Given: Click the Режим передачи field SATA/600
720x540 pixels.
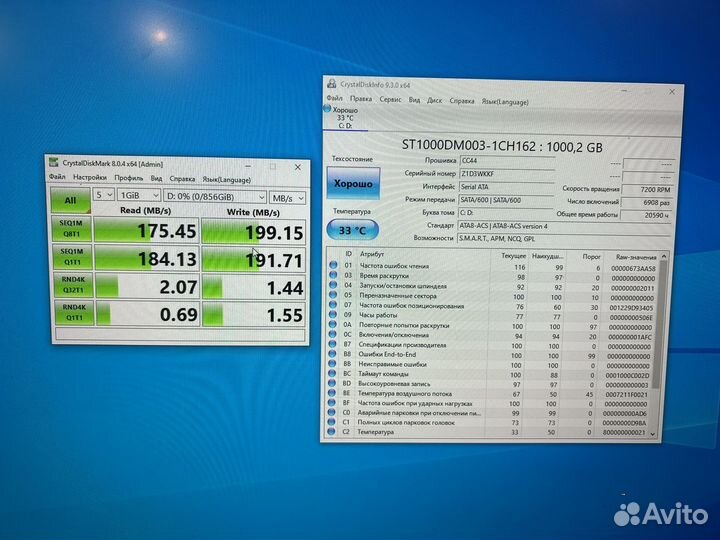Looking at the screenshot, I should coord(506,200).
